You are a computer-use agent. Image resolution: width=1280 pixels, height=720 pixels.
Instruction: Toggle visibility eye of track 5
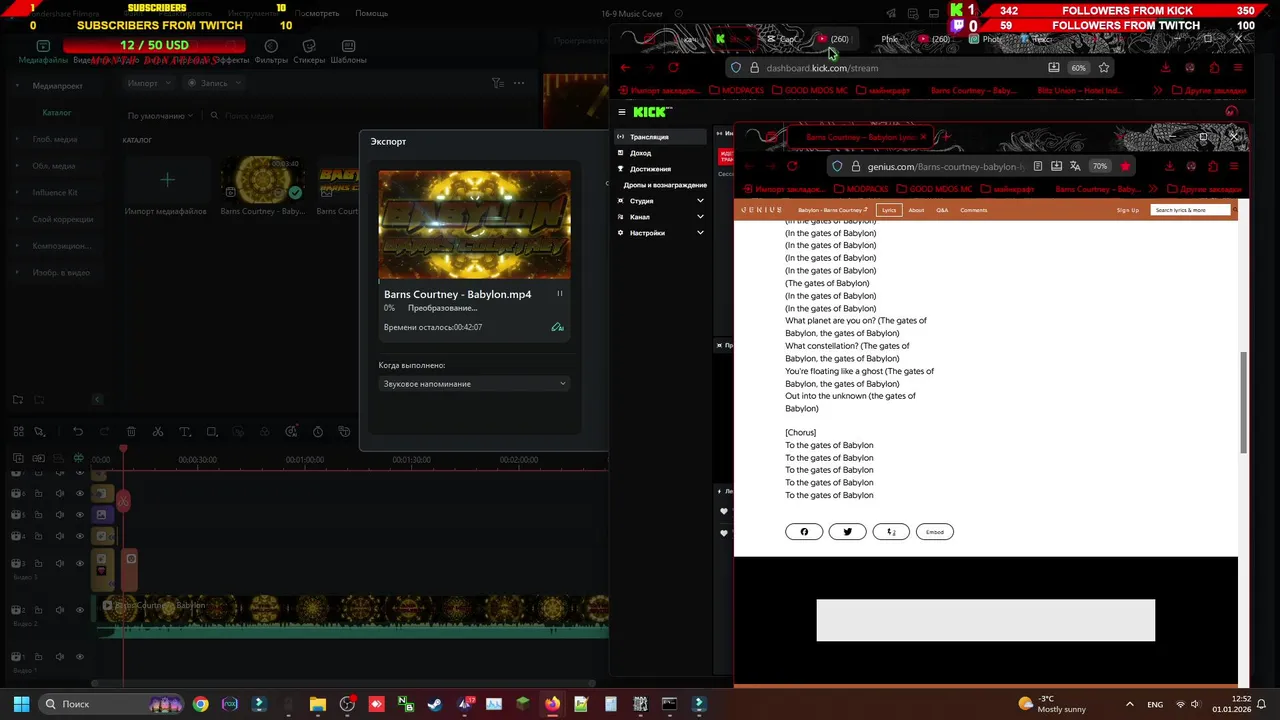pos(80,515)
